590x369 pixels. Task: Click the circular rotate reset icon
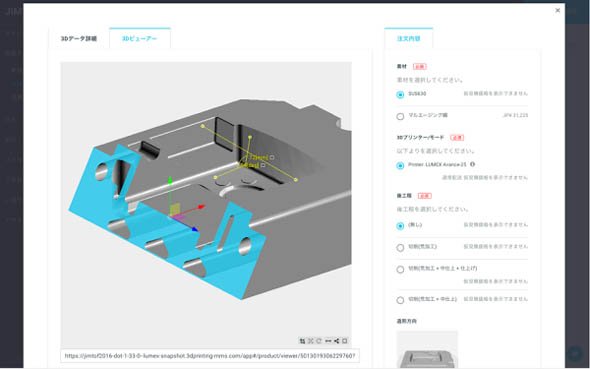click(319, 341)
